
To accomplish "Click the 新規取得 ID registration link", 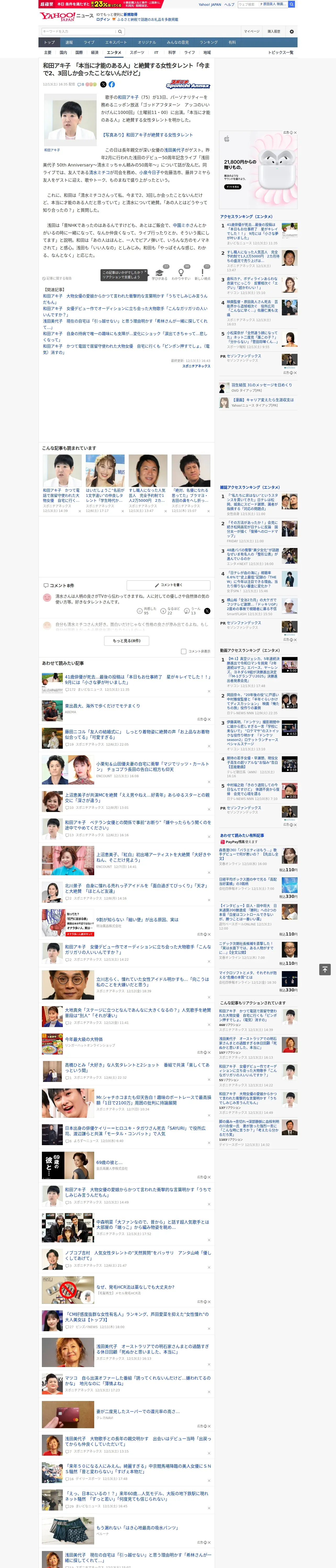I will point(131,15).
